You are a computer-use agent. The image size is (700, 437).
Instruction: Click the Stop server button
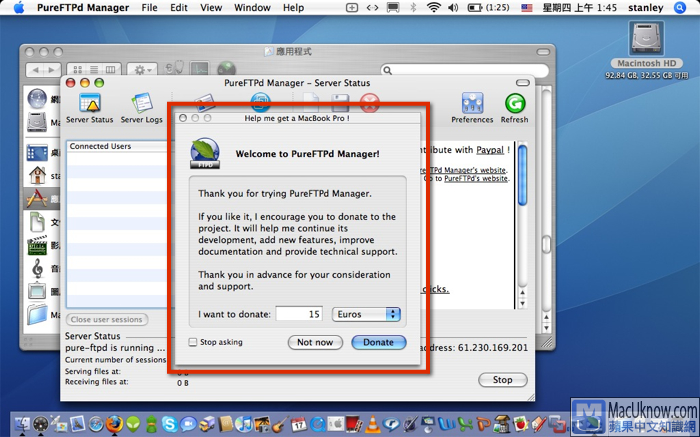(503, 380)
